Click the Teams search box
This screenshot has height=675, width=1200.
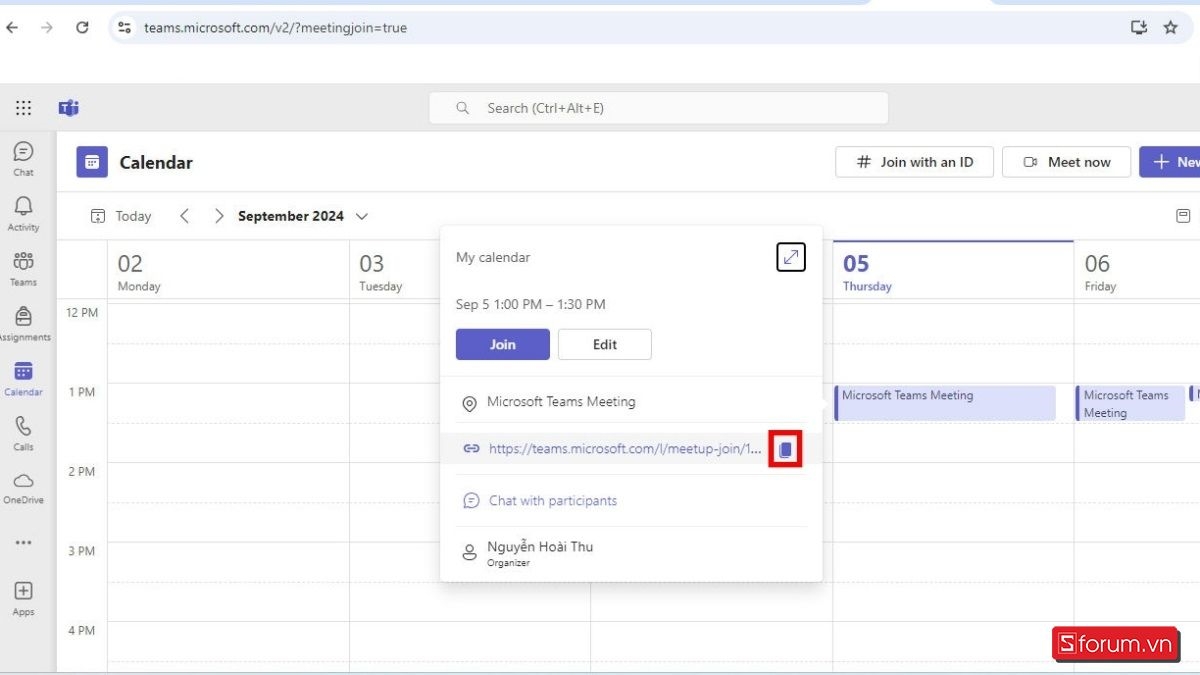pyautogui.click(x=659, y=108)
